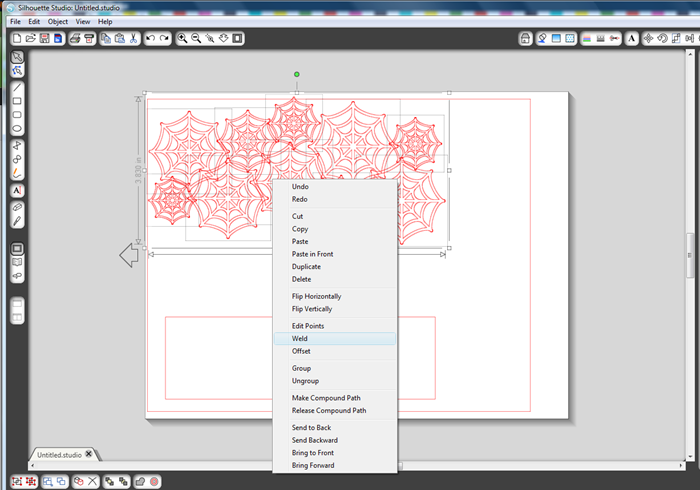The width and height of the screenshot is (700, 490).
Task: Click the Copy icon in the toolbar
Action: [x=106, y=38]
